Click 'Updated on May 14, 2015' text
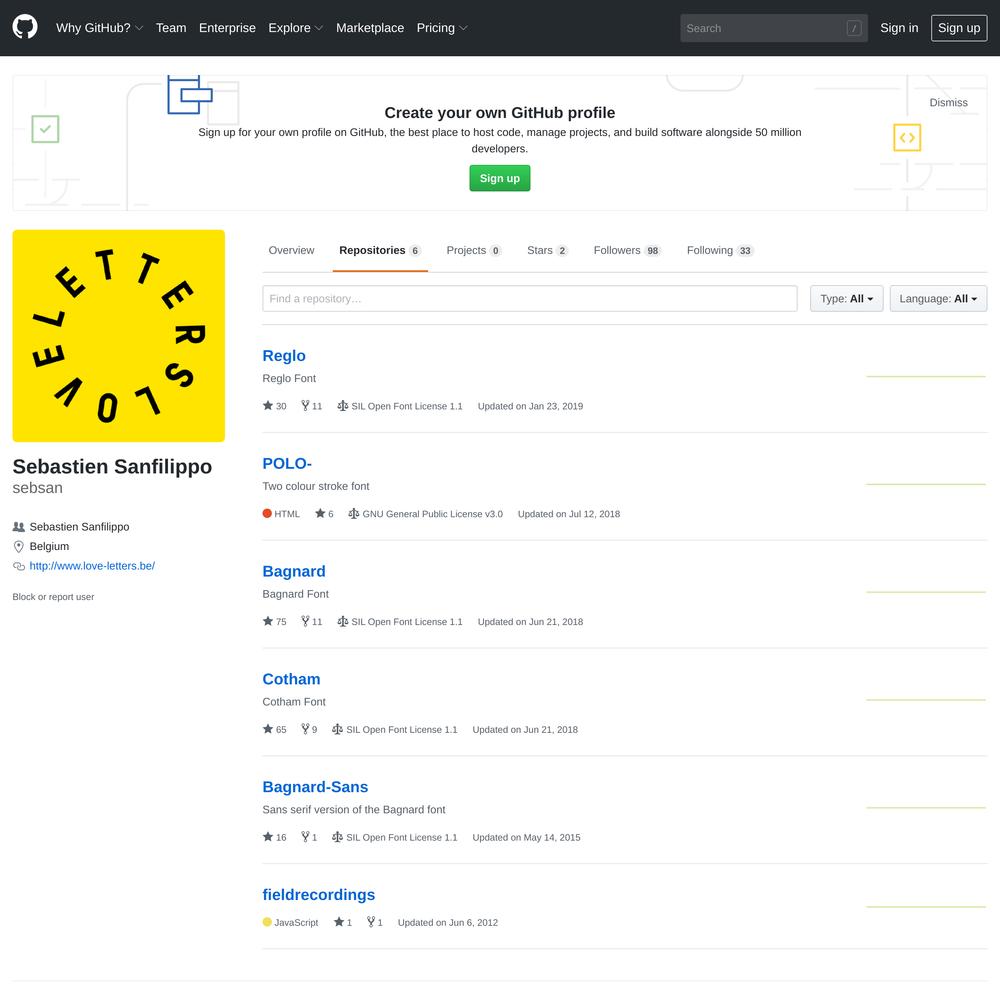The height and width of the screenshot is (1000, 1000). [x=526, y=837]
